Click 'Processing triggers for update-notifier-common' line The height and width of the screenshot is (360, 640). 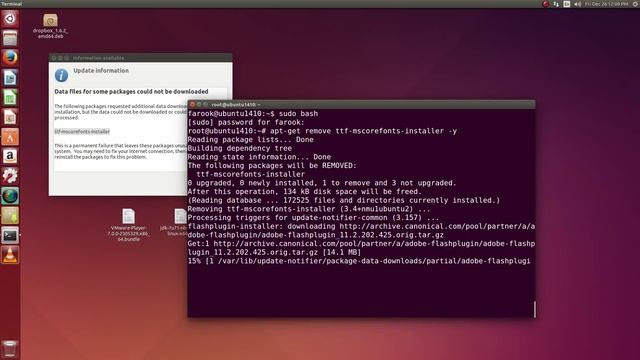click(313, 218)
